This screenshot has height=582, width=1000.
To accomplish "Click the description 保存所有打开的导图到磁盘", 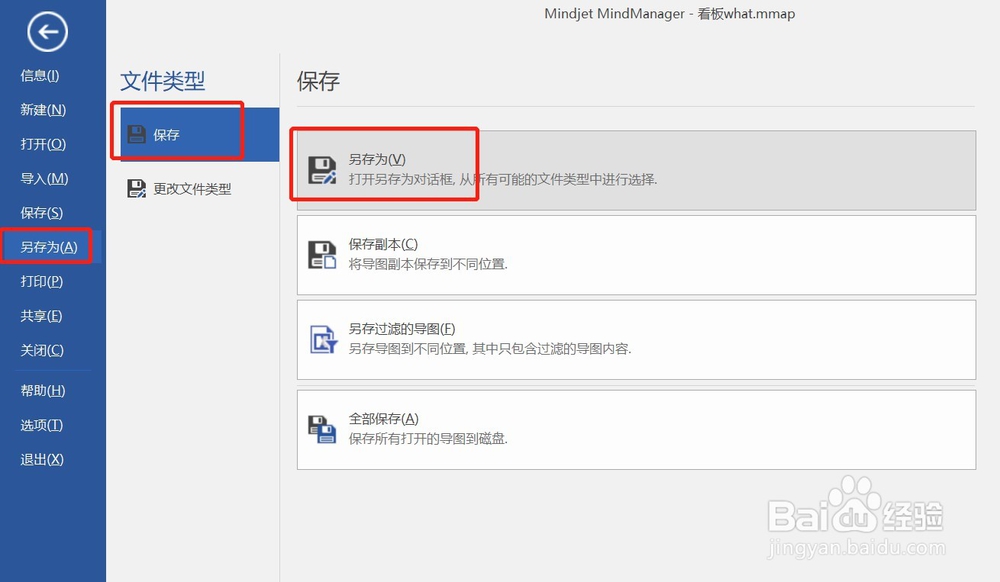I will [428, 439].
